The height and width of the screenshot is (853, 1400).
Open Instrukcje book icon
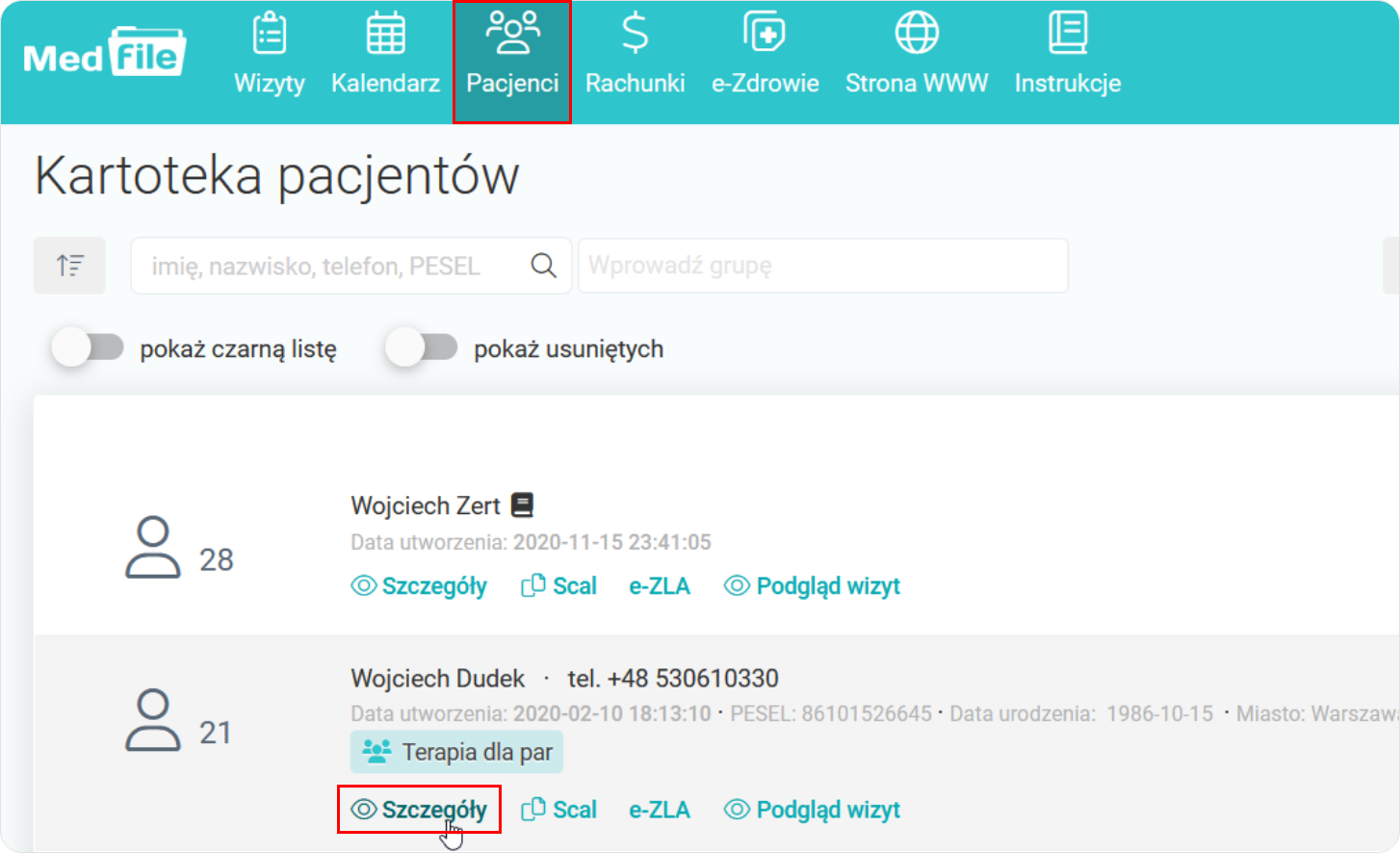pyautogui.click(x=1067, y=35)
